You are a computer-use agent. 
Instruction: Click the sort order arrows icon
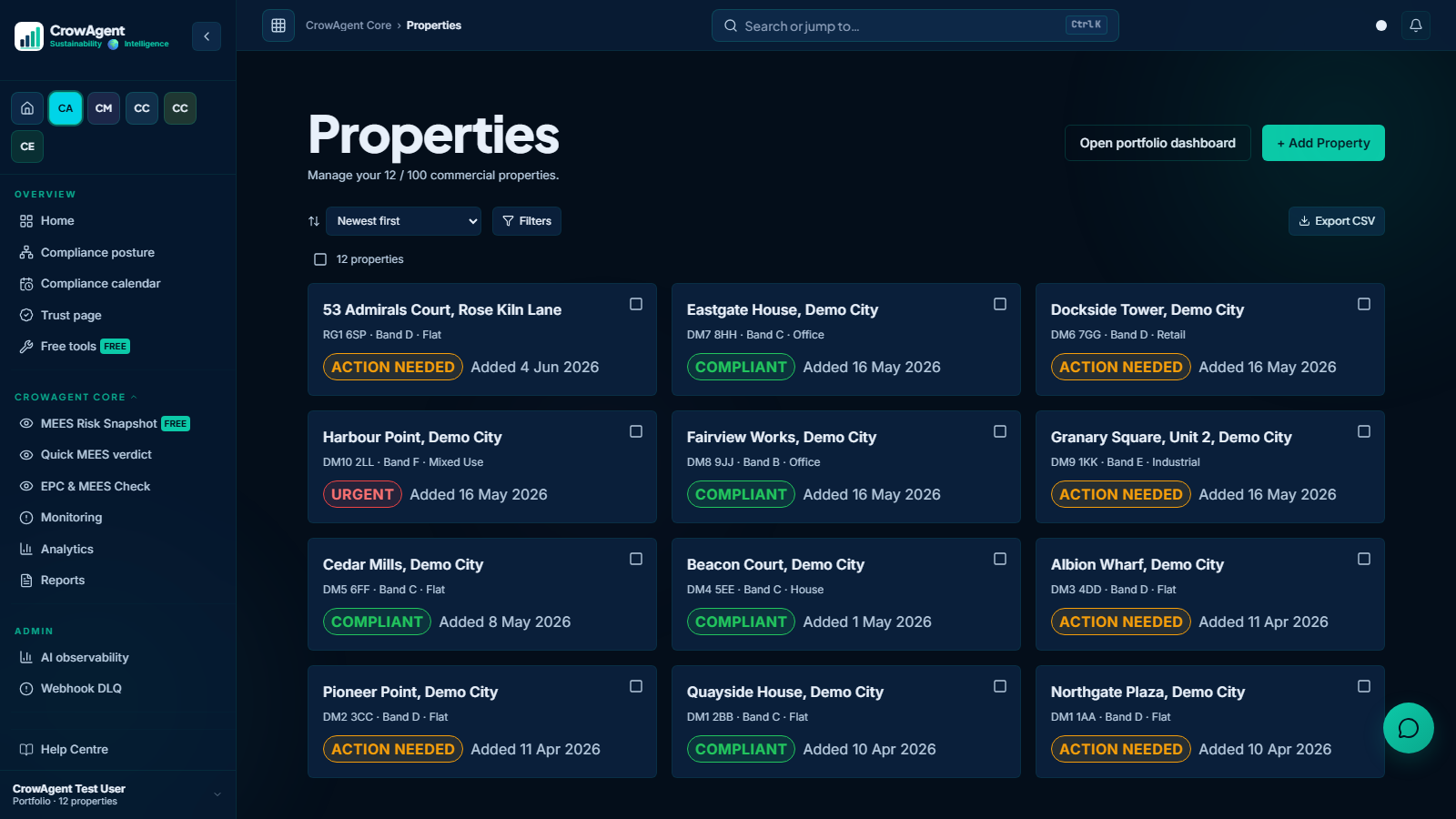point(314,221)
